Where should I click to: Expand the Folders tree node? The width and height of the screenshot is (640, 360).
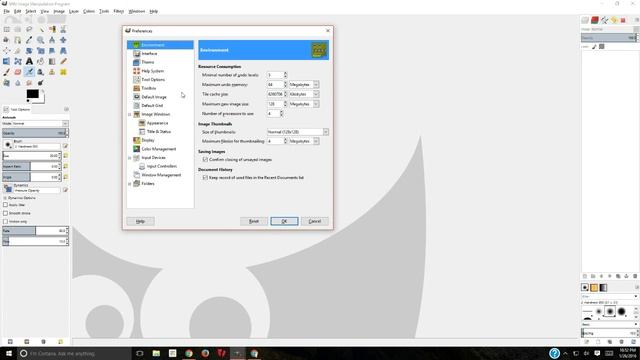(x=130, y=184)
